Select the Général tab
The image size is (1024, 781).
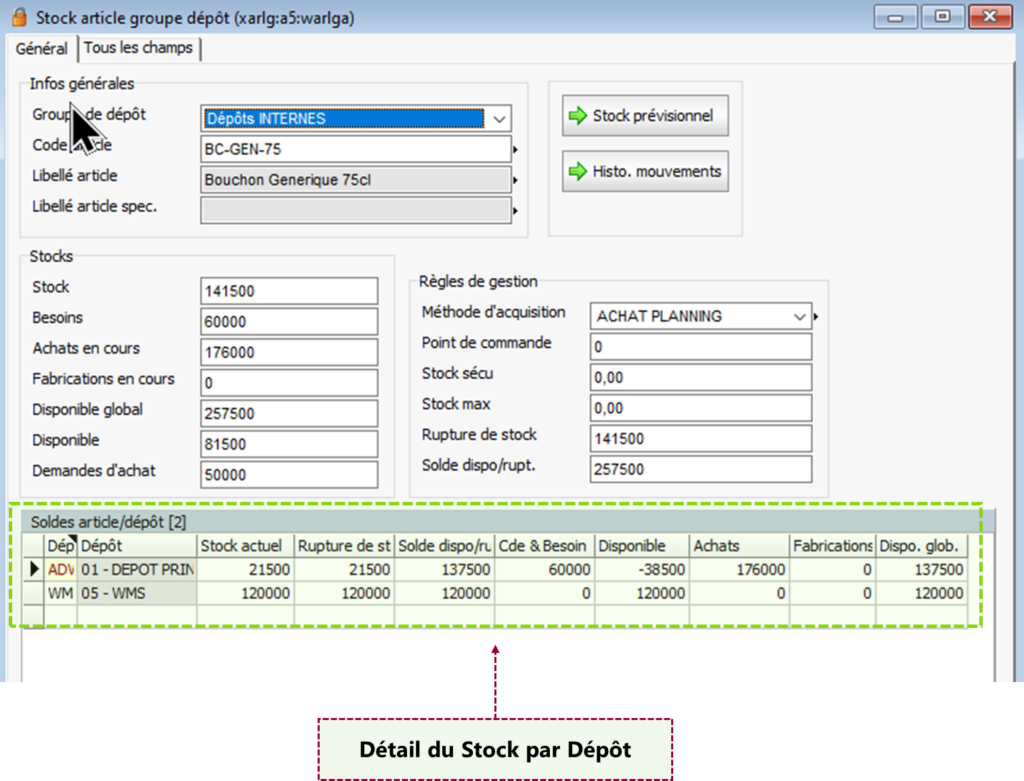click(41, 48)
